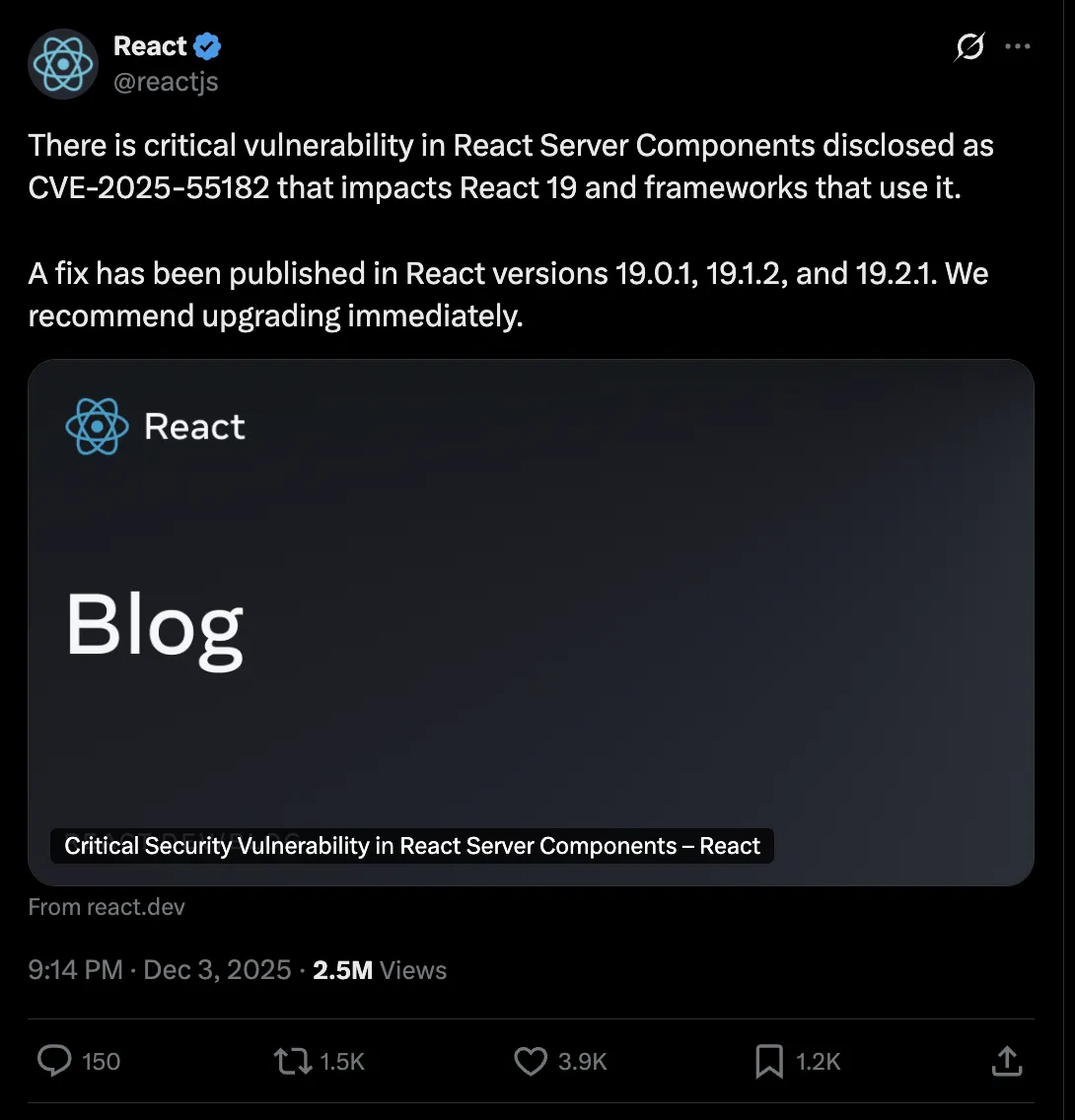Open the React display name profile link
Screen dimensions: 1075x1120
click(x=150, y=46)
